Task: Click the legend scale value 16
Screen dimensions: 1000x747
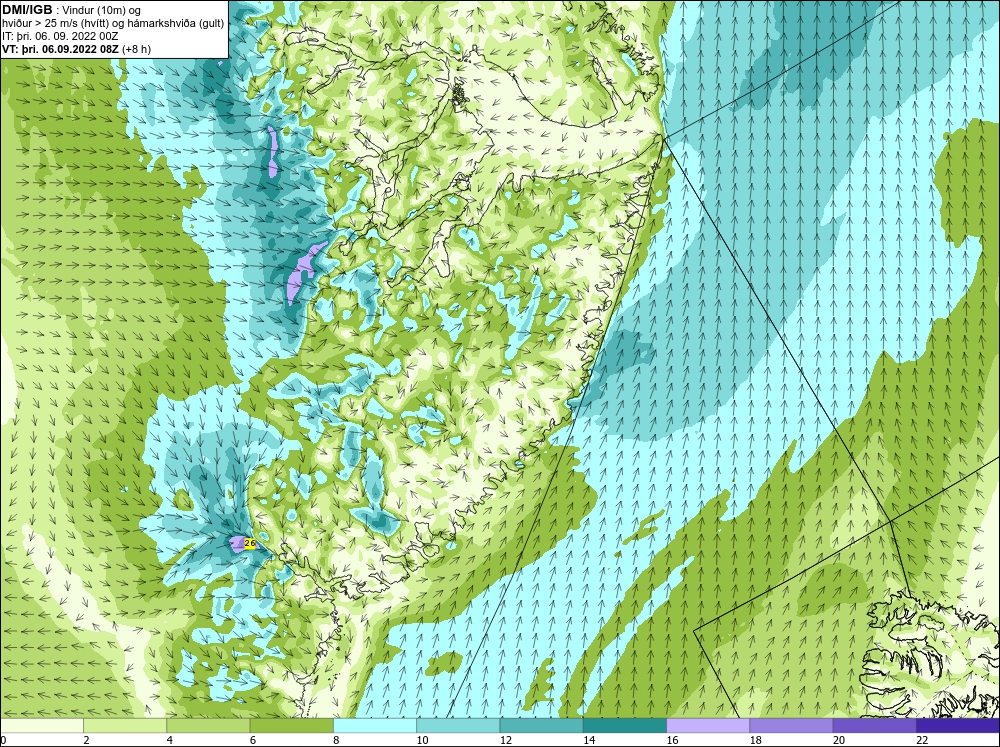Action: pos(672,740)
